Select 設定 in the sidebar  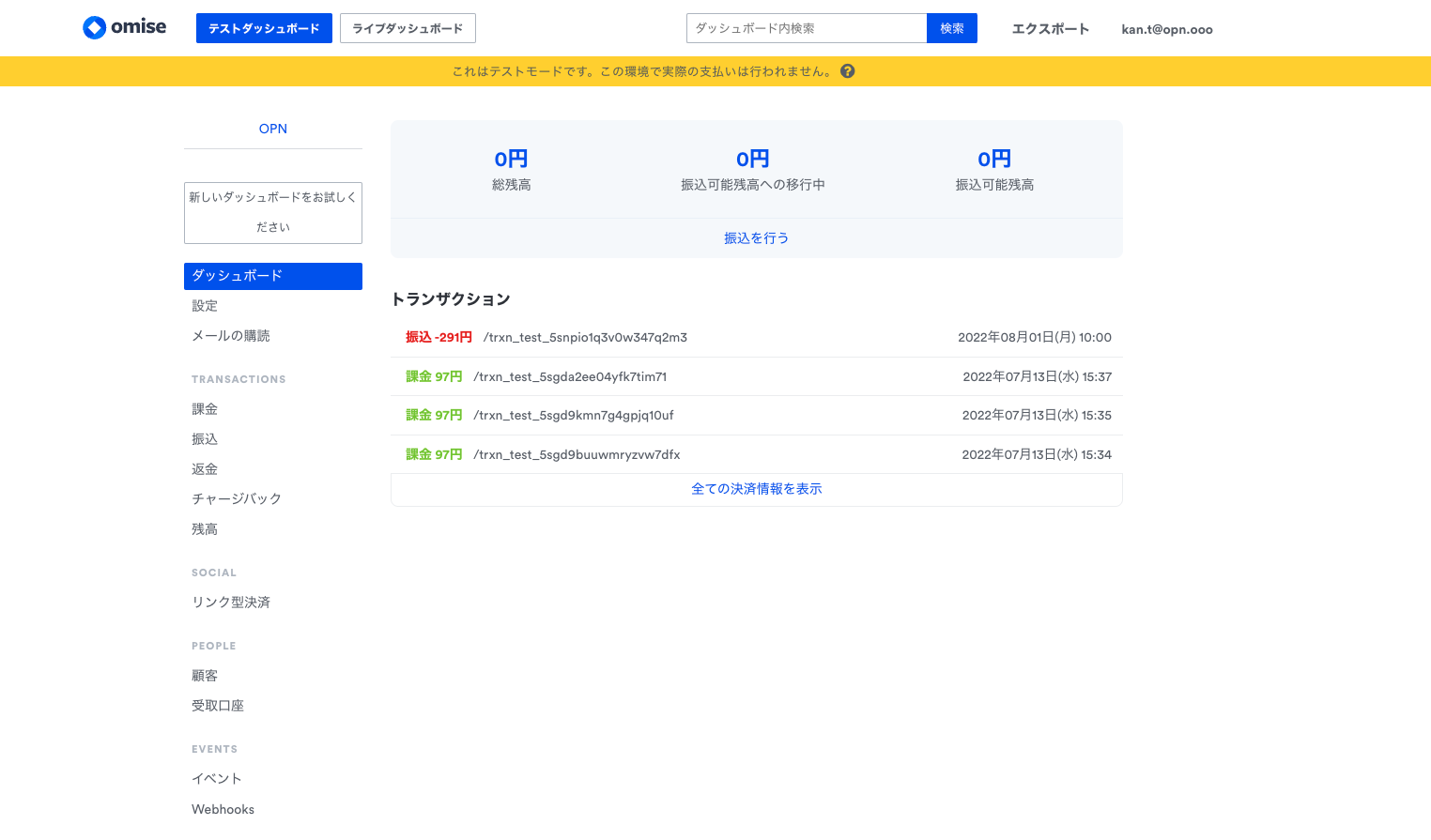point(205,306)
